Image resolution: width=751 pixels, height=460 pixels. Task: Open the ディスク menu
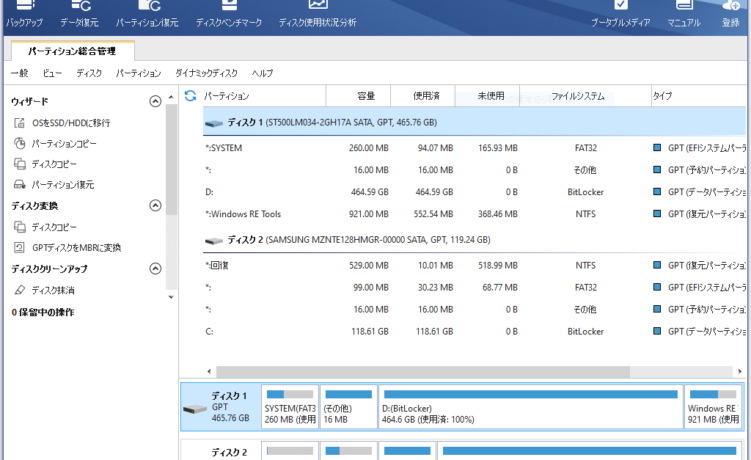click(89, 73)
